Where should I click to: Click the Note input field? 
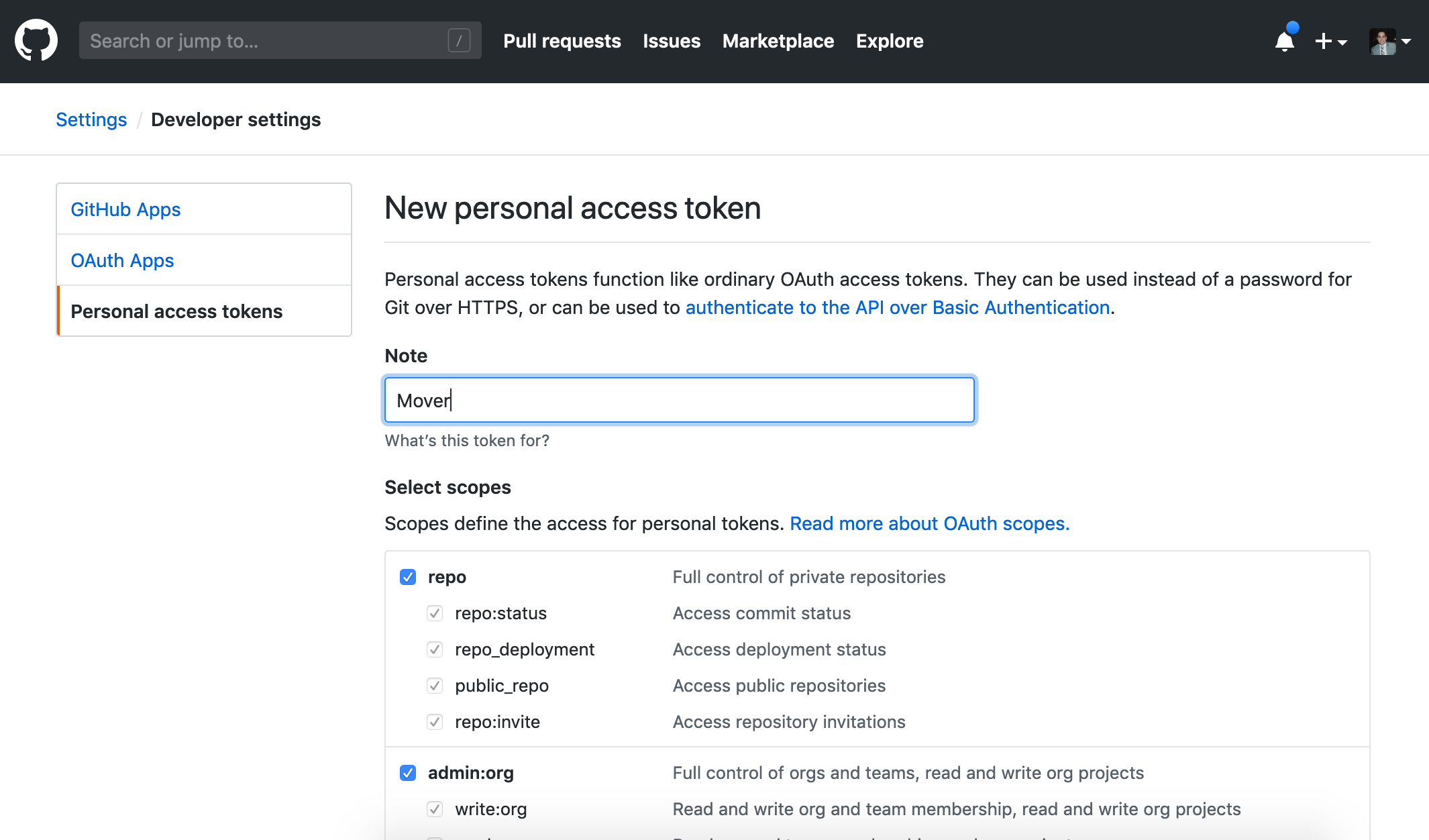[x=679, y=399]
